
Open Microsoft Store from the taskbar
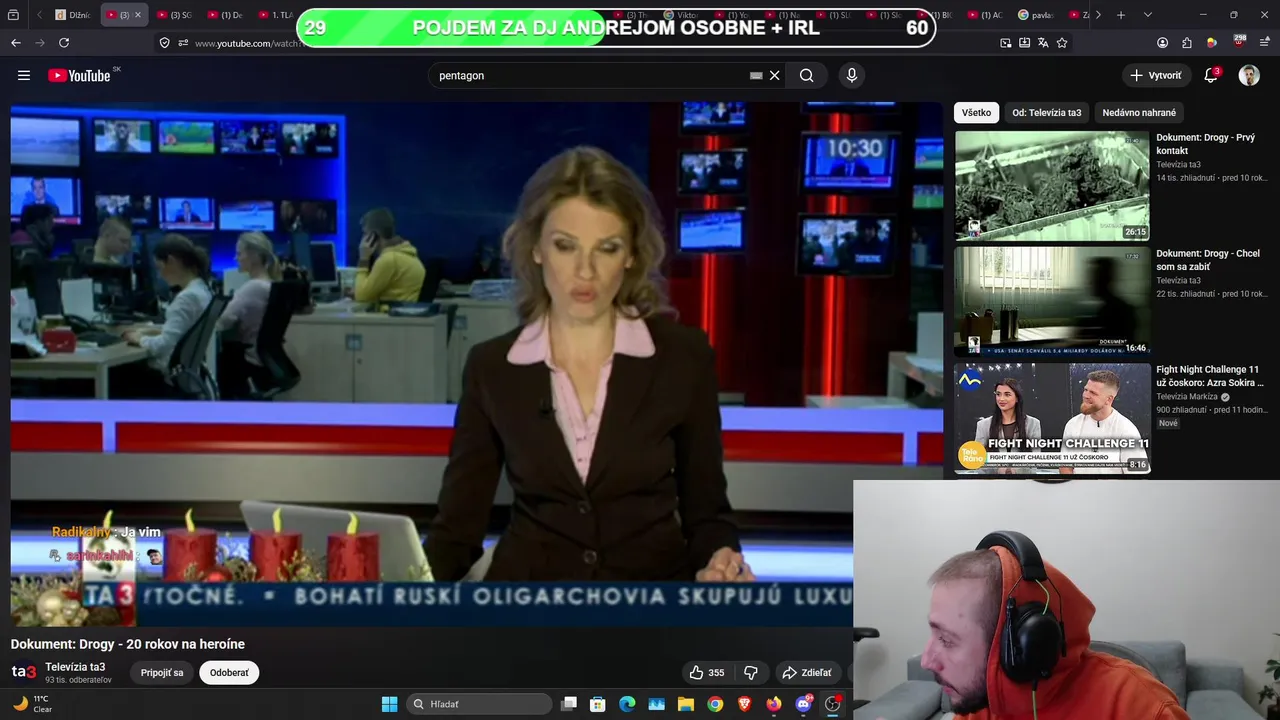598,704
